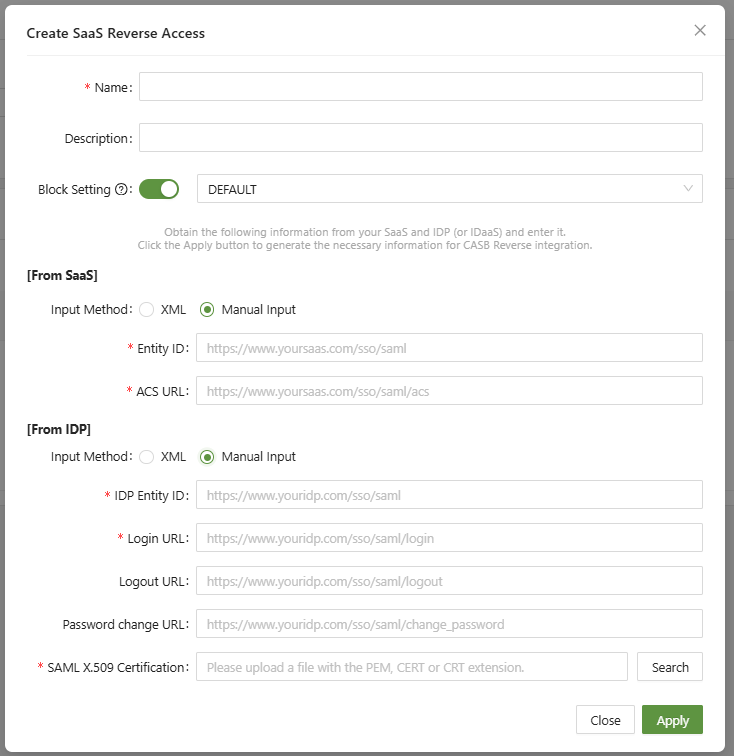Click the Logout URL input

click(448, 581)
